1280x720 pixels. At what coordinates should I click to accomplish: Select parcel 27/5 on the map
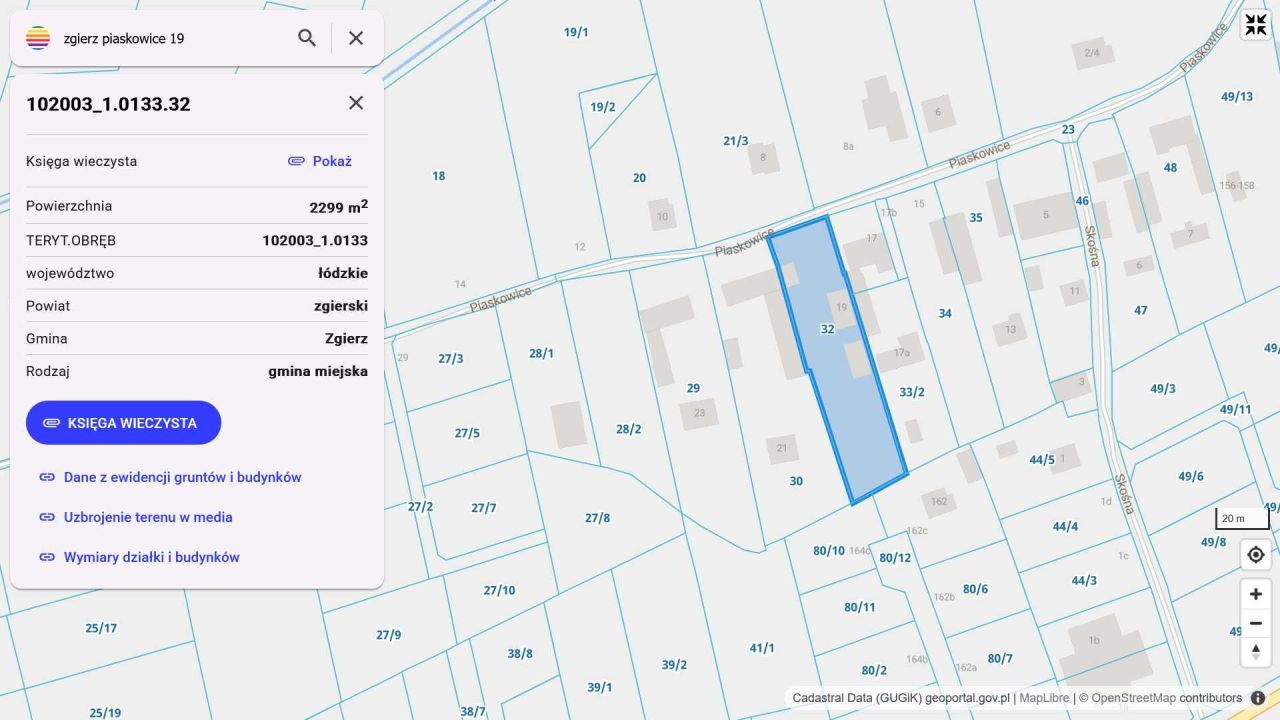467,433
